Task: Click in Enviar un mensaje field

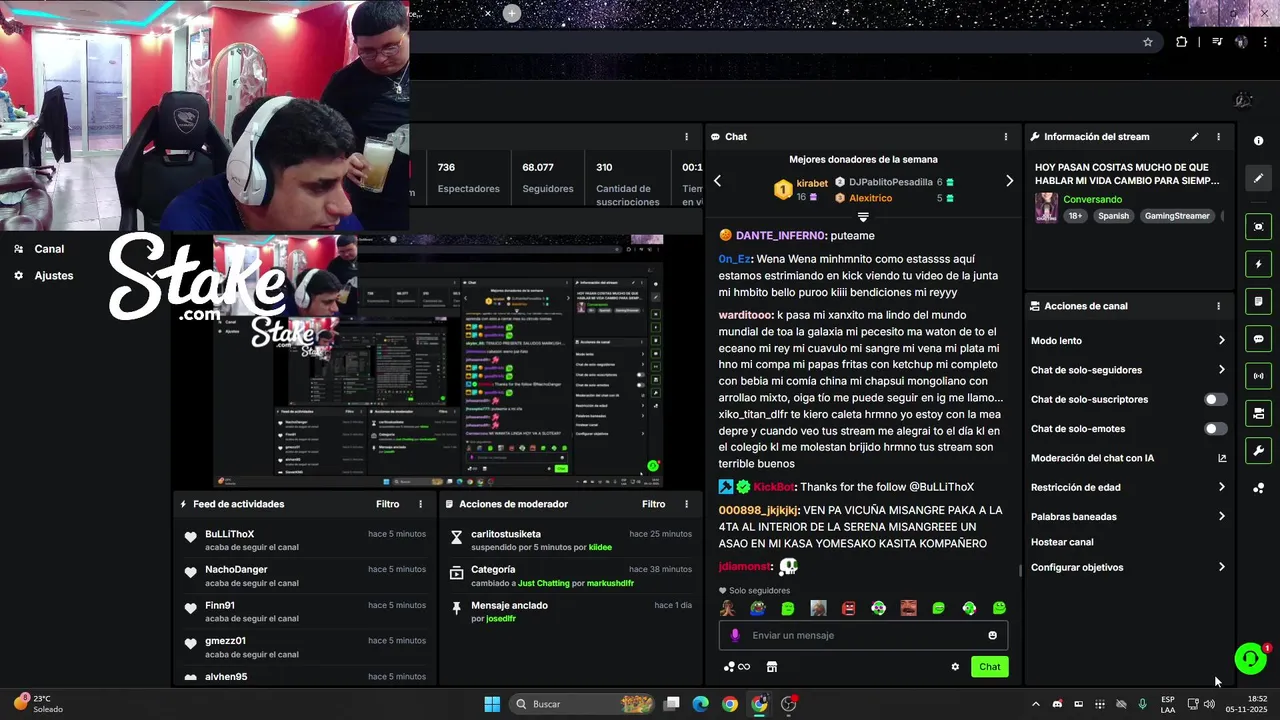Action: point(865,635)
